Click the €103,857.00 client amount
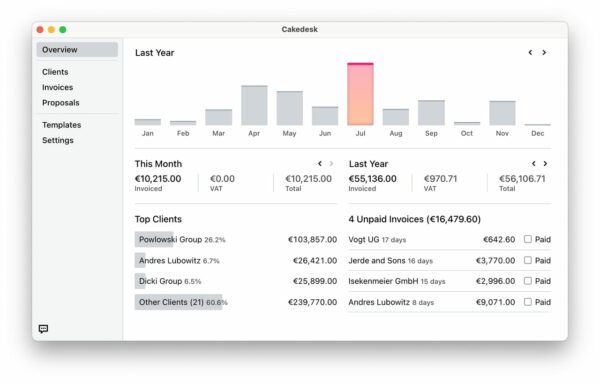Screen dimensions: 600x383 pos(312,240)
